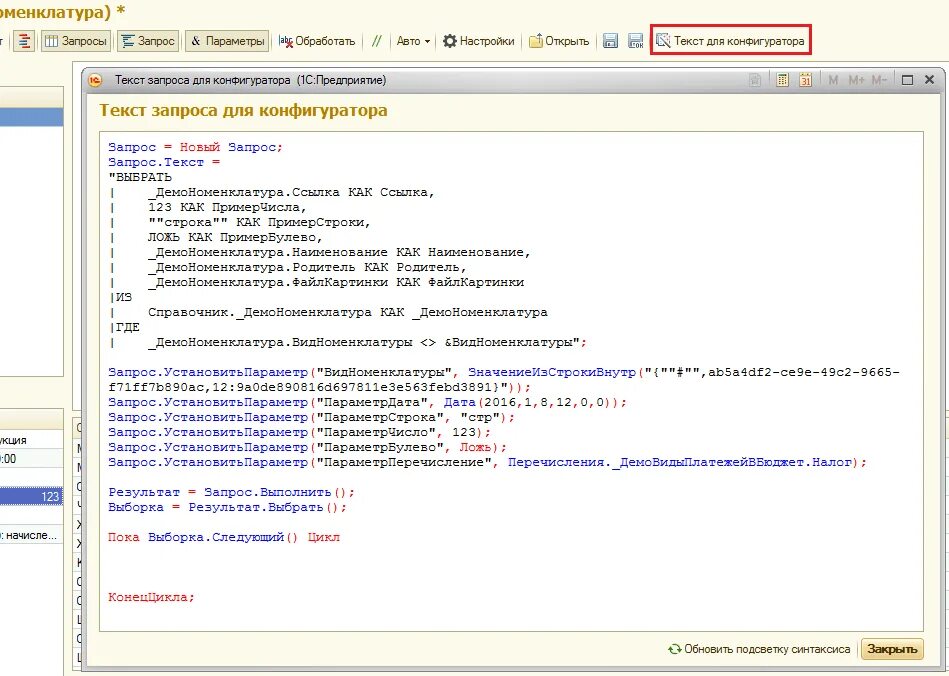Click the M memory button in title bar
The width and height of the screenshot is (949, 676).
tap(833, 80)
